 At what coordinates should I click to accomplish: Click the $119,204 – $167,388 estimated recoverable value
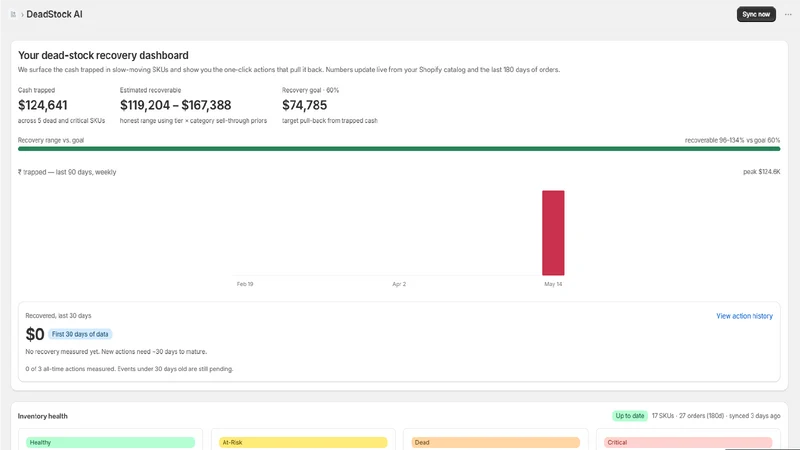[176, 105]
